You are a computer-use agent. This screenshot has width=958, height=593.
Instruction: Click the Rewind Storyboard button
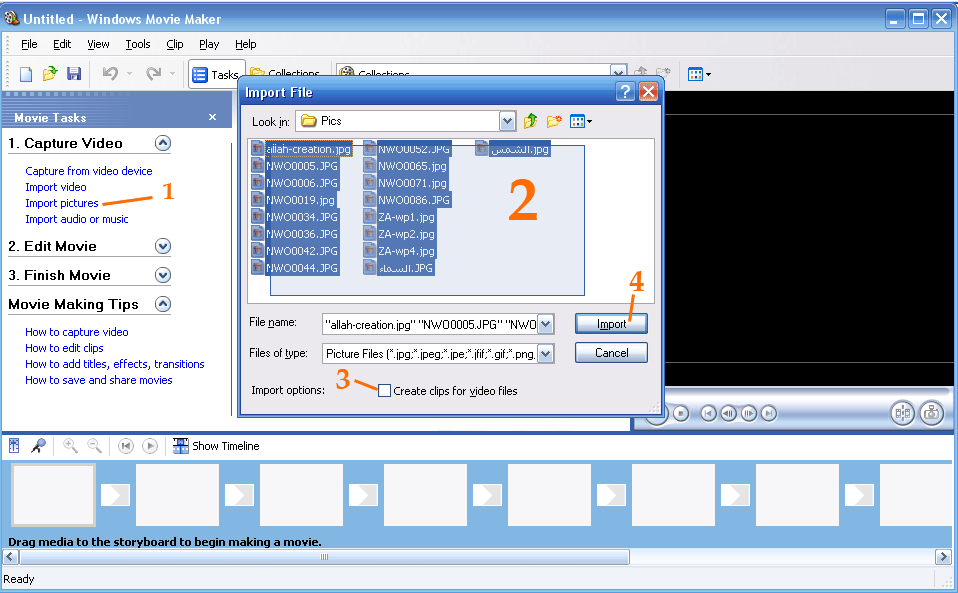click(x=126, y=446)
